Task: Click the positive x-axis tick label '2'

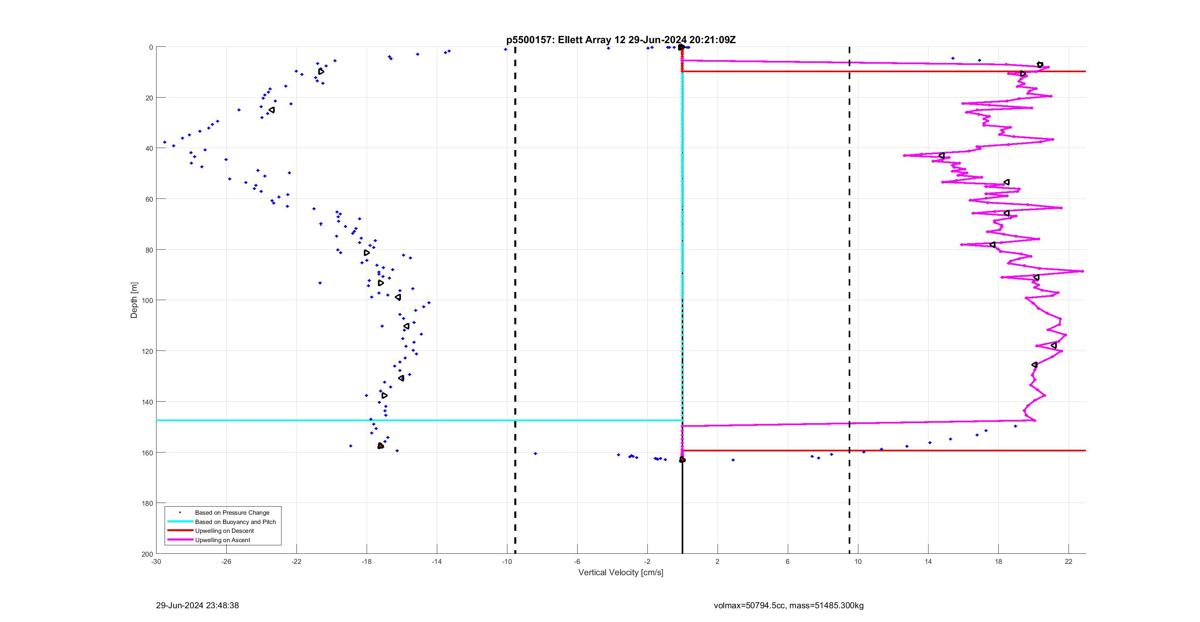Action: (717, 562)
